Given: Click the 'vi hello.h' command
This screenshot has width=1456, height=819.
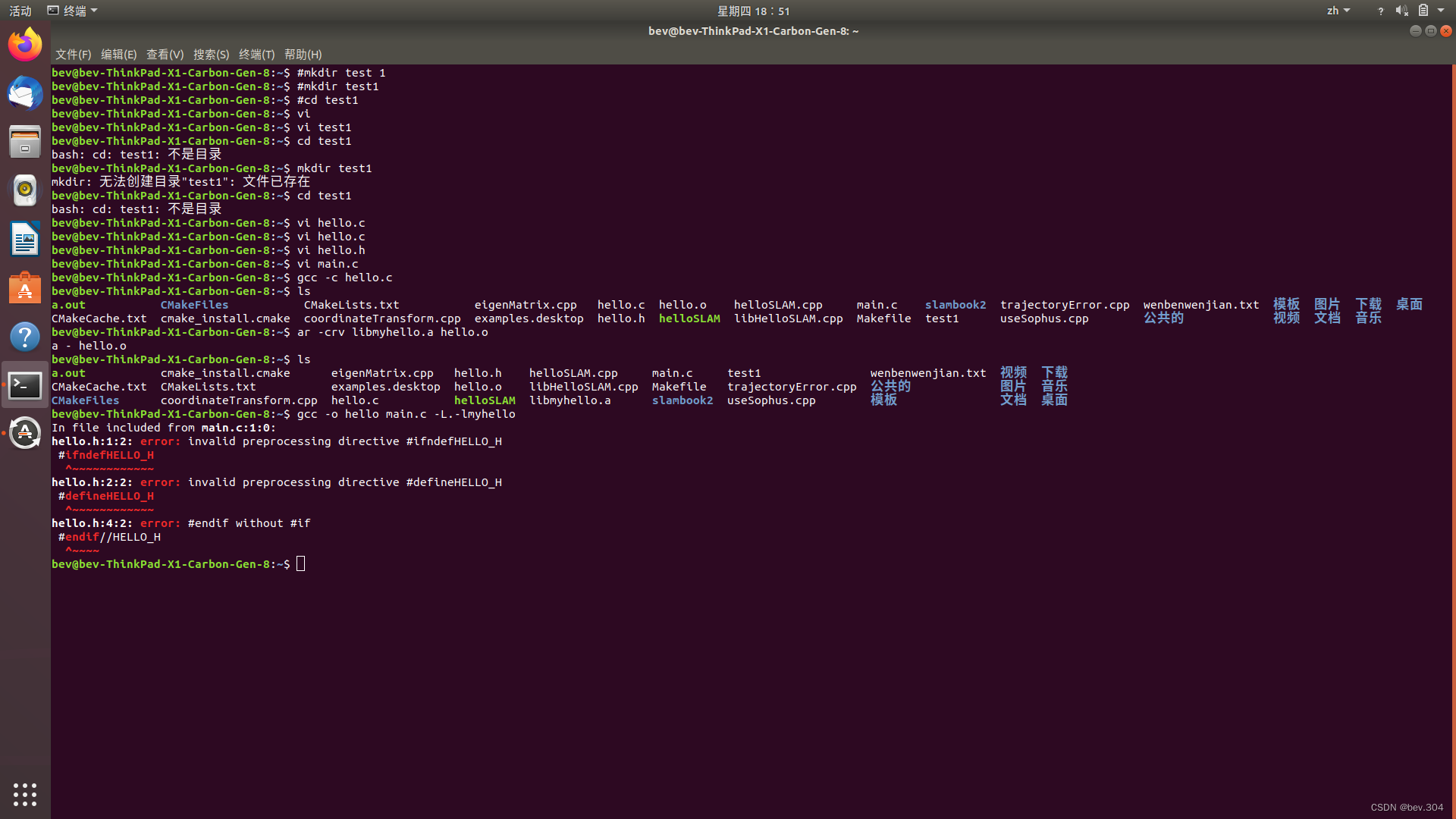Looking at the screenshot, I should 331,250.
